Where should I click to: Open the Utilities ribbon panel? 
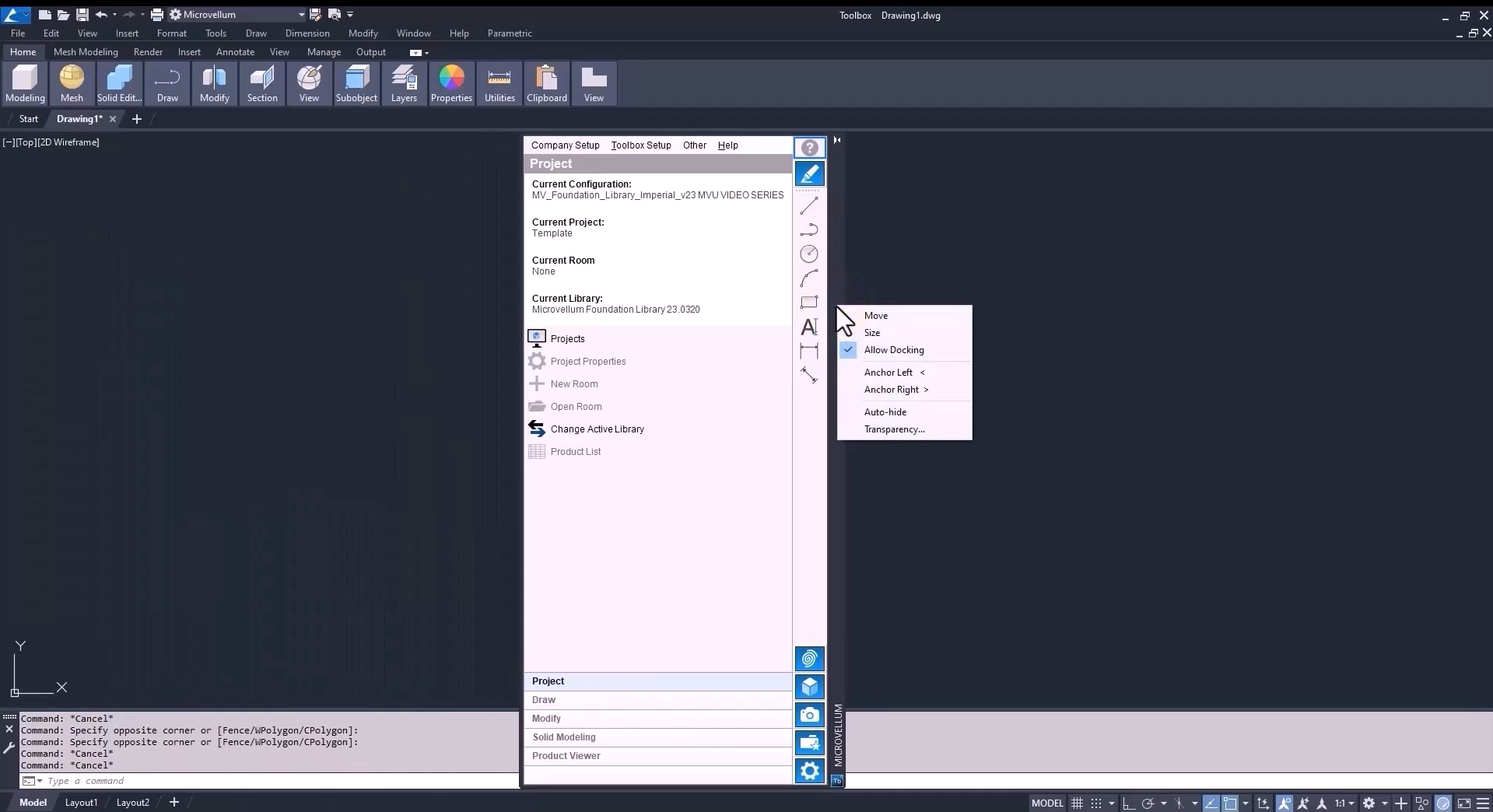click(x=499, y=83)
